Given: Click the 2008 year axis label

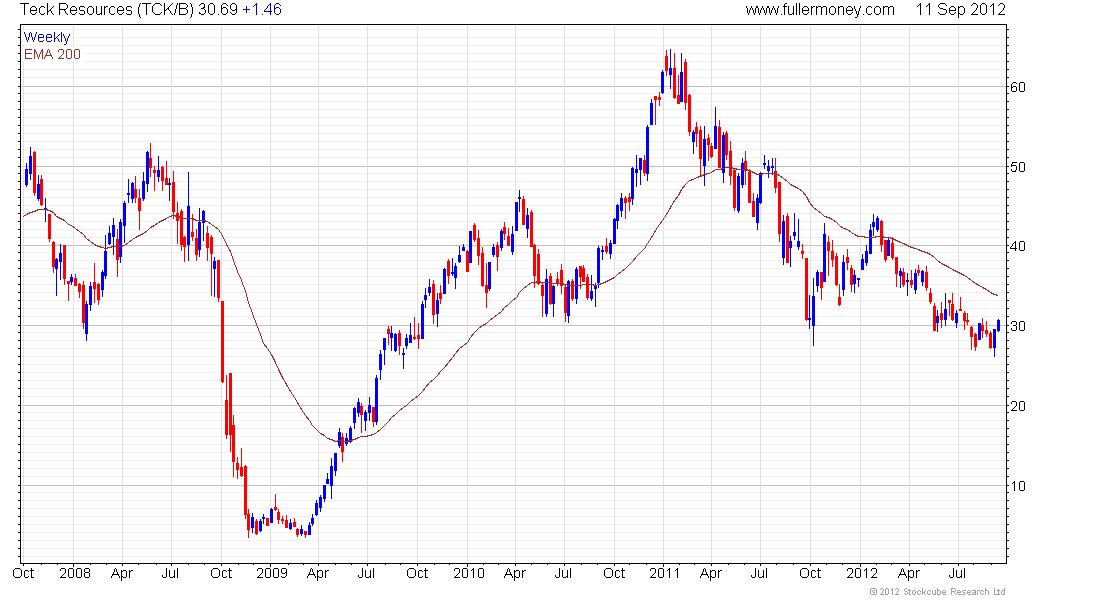Looking at the screenshot, I should [74, 573].
